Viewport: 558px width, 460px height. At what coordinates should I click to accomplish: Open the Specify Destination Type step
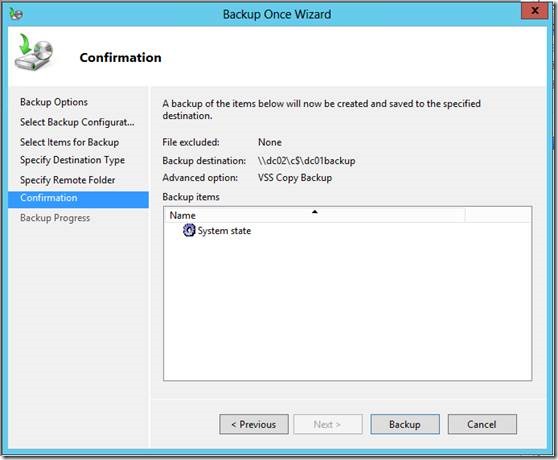(72, 160)
